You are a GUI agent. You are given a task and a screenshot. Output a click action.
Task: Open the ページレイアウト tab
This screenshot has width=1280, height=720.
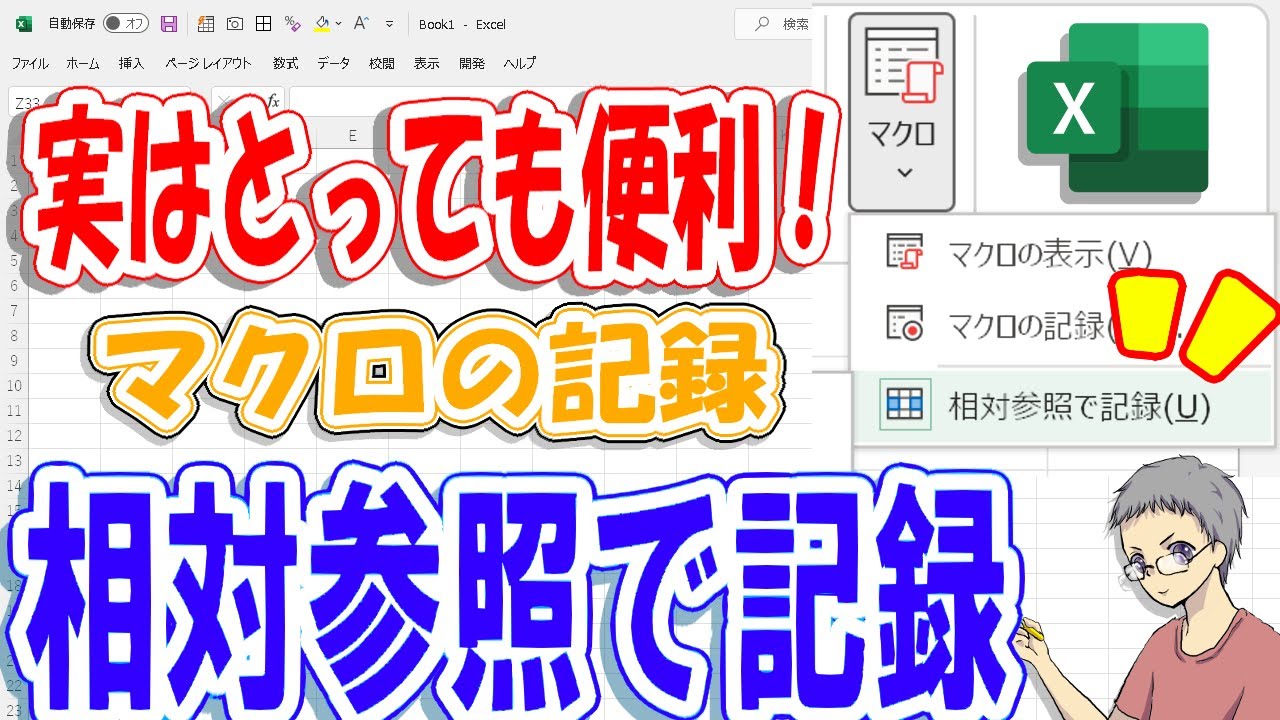point(208,63)
